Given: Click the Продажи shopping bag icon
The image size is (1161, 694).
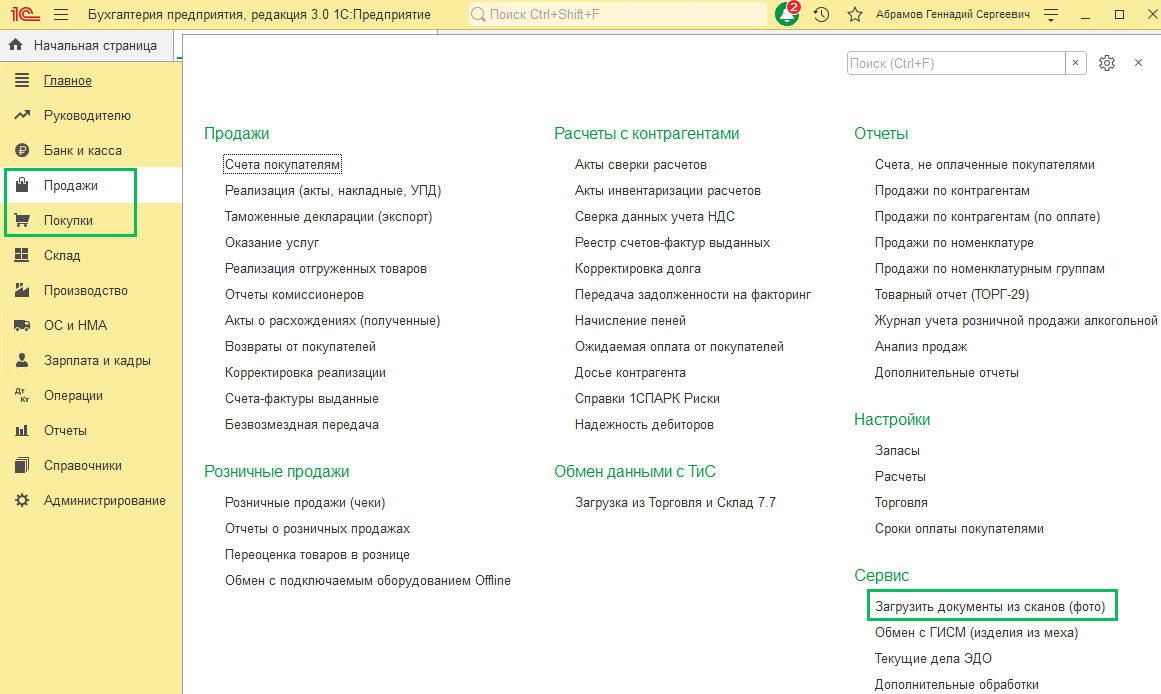Looking at the screenshot, I should coord(22,185).
